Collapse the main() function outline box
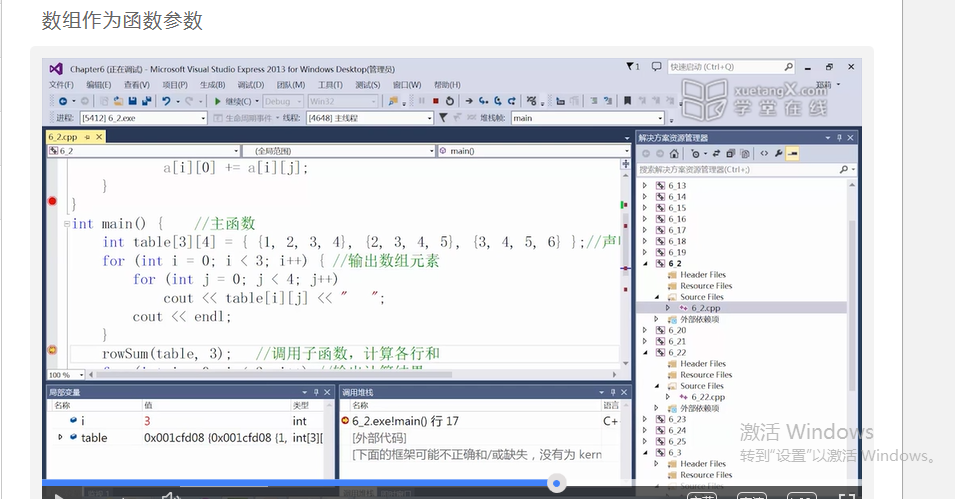This screenshot has width=955, height=499. pyautogui.click(x=66, y=224)
